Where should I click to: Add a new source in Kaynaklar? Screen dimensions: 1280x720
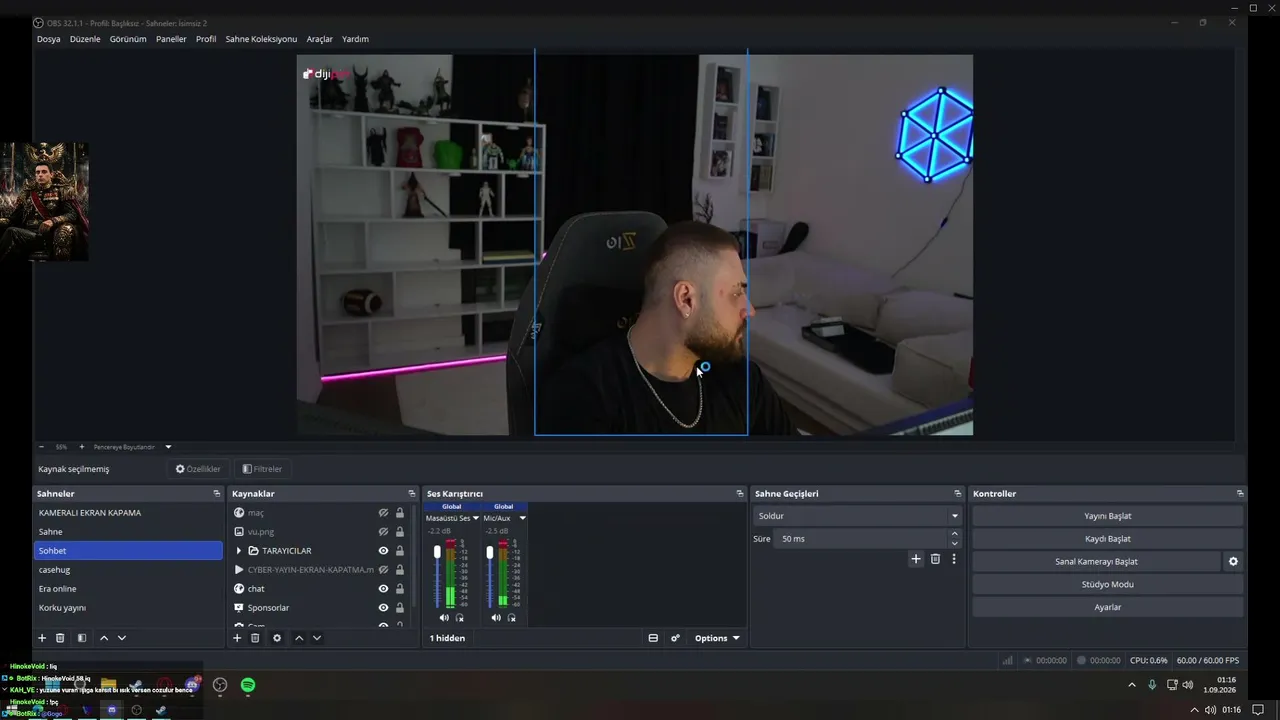click(x=237, y=638)
